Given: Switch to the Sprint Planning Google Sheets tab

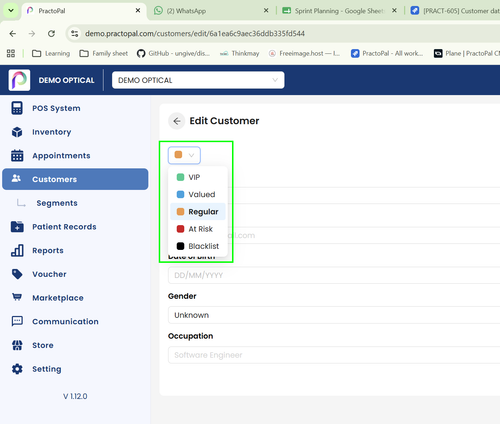Looking at the screenshot, I should coord(339,11).
